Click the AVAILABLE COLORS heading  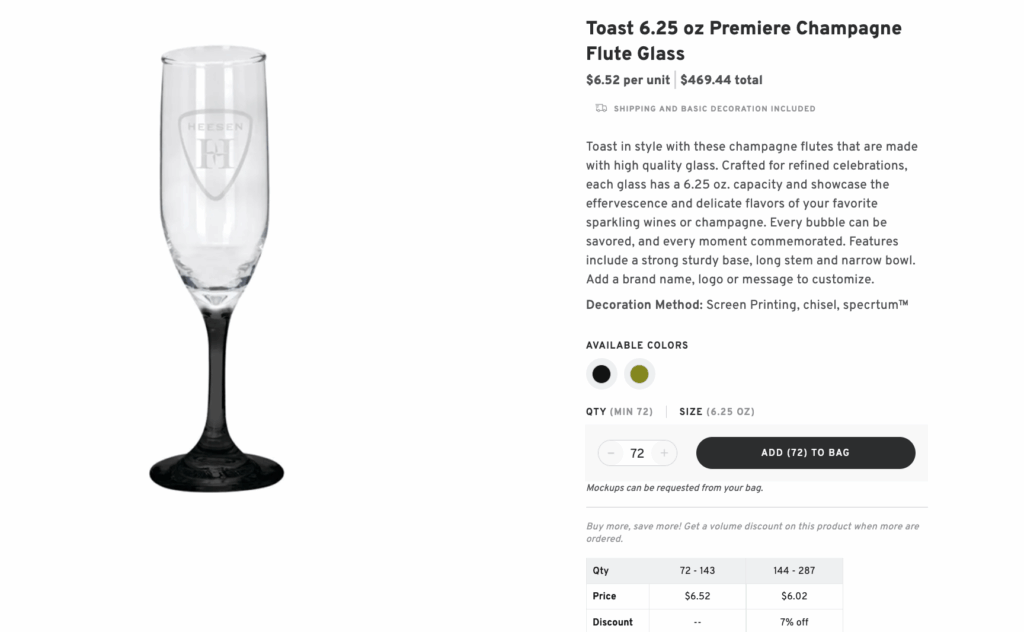click(637, 344)
